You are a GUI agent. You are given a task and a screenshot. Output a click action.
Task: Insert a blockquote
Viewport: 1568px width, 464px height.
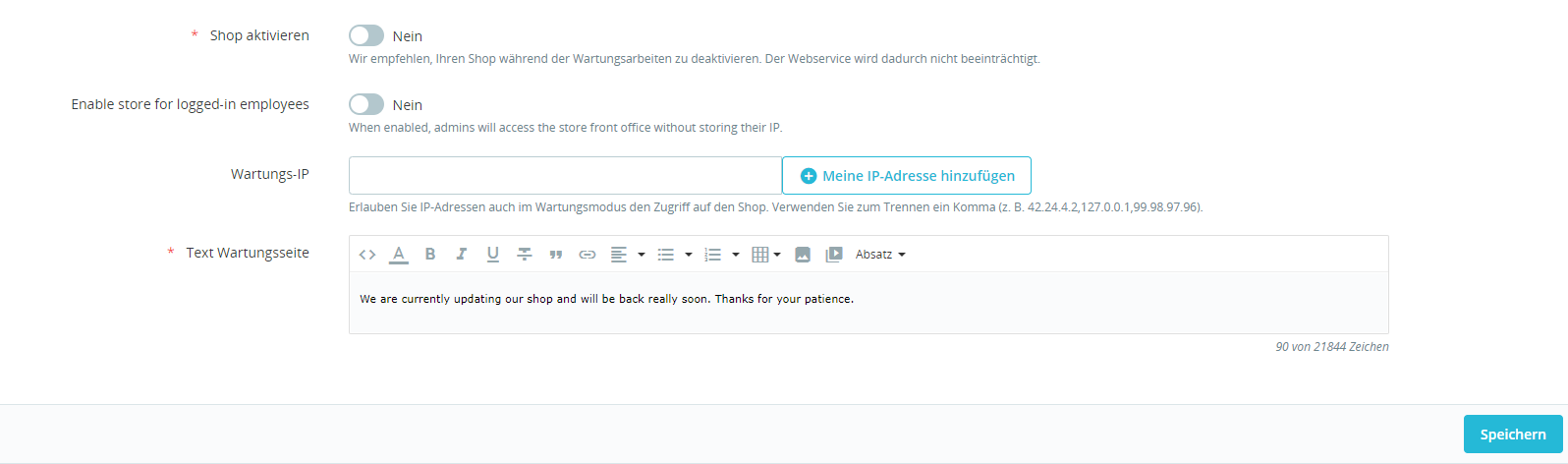(556, 255)
